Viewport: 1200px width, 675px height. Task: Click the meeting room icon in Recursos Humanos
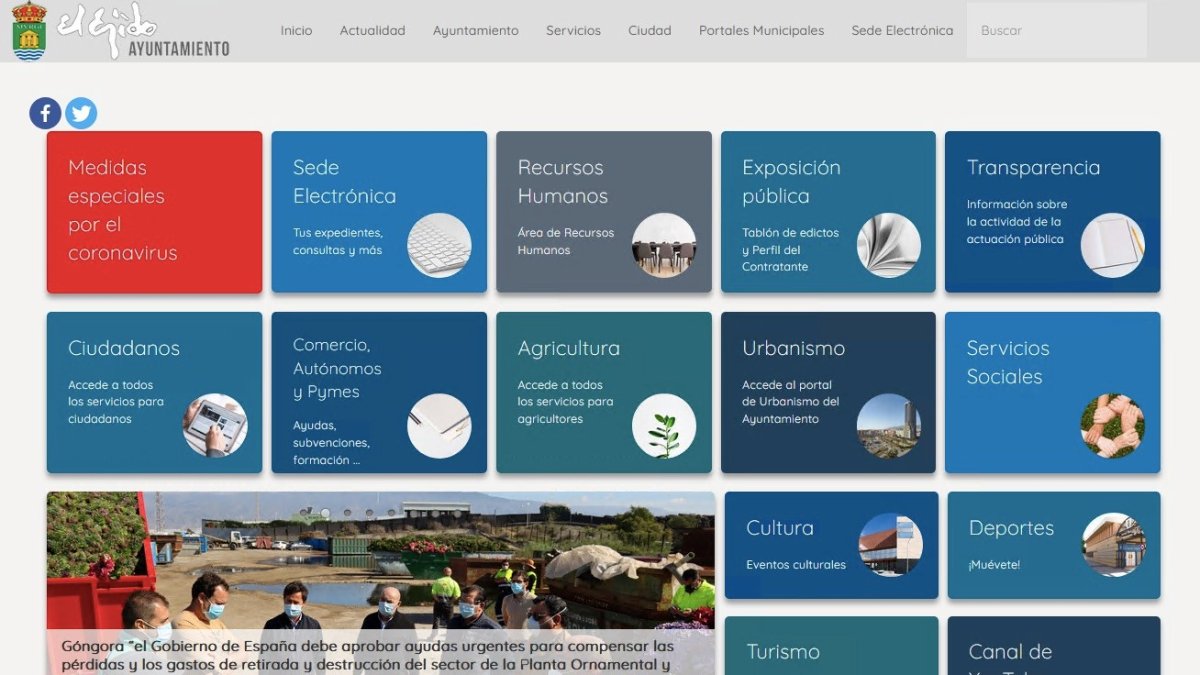664,245
